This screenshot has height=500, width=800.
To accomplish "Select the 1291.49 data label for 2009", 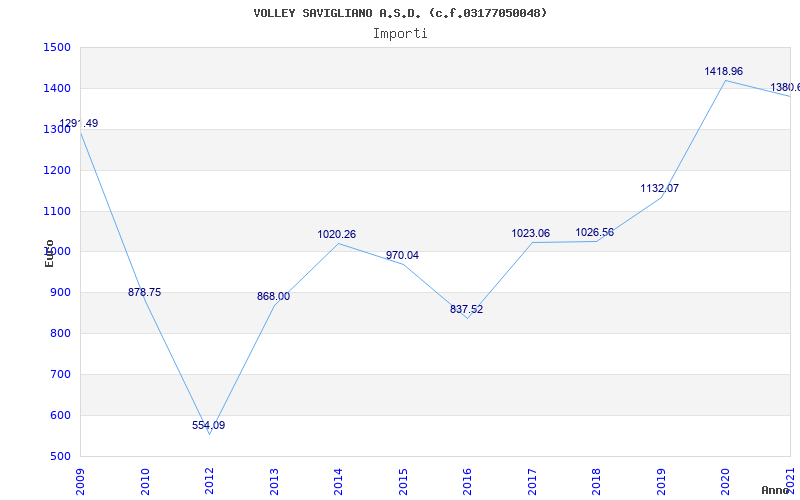I will click(79, 123).
